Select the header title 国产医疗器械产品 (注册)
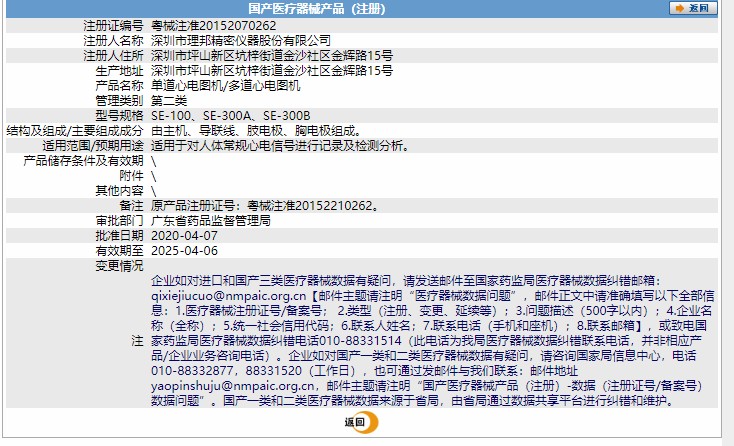734x446 pixels. (317, 9)
